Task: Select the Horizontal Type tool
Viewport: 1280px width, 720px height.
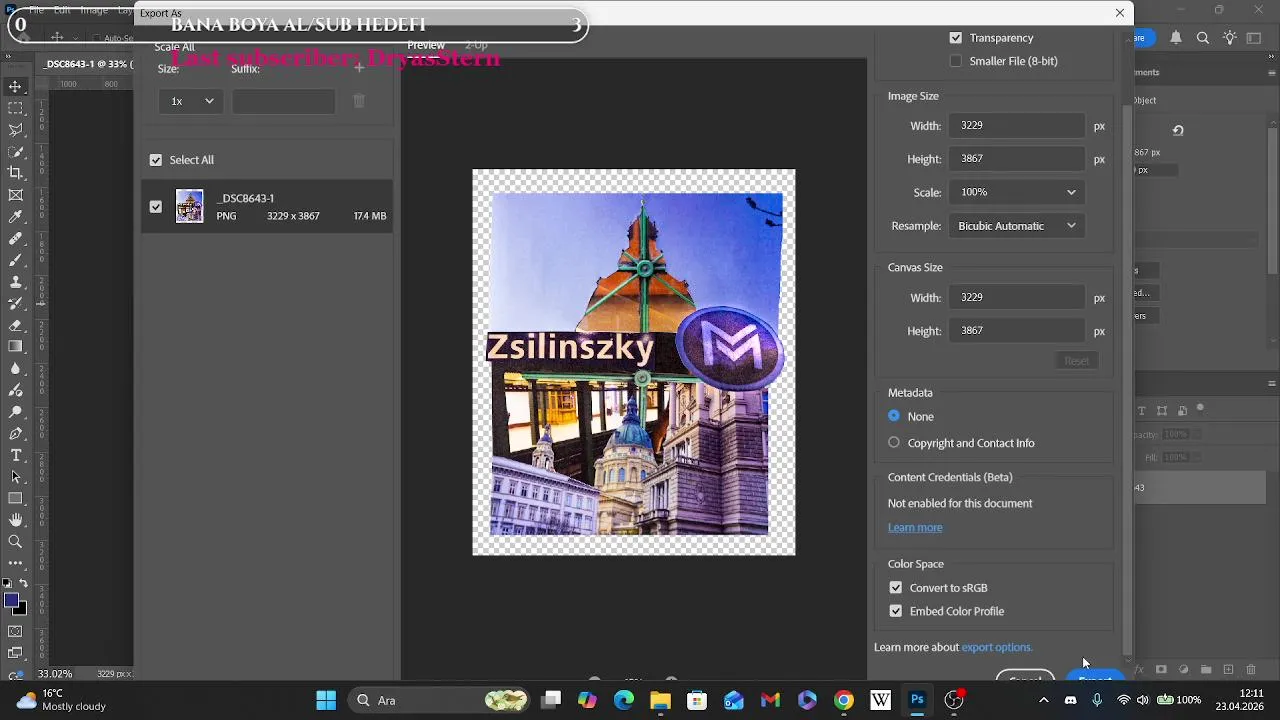Action: coord(15,455)
